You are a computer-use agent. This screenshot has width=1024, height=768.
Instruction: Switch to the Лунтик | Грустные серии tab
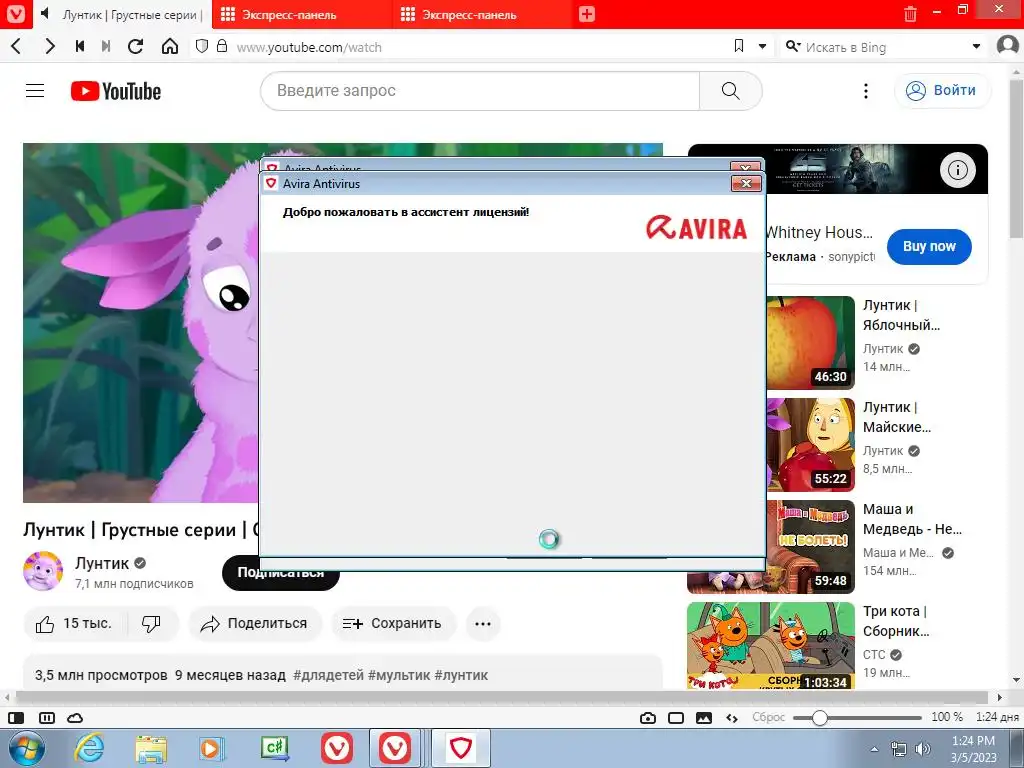click(132, 14)
